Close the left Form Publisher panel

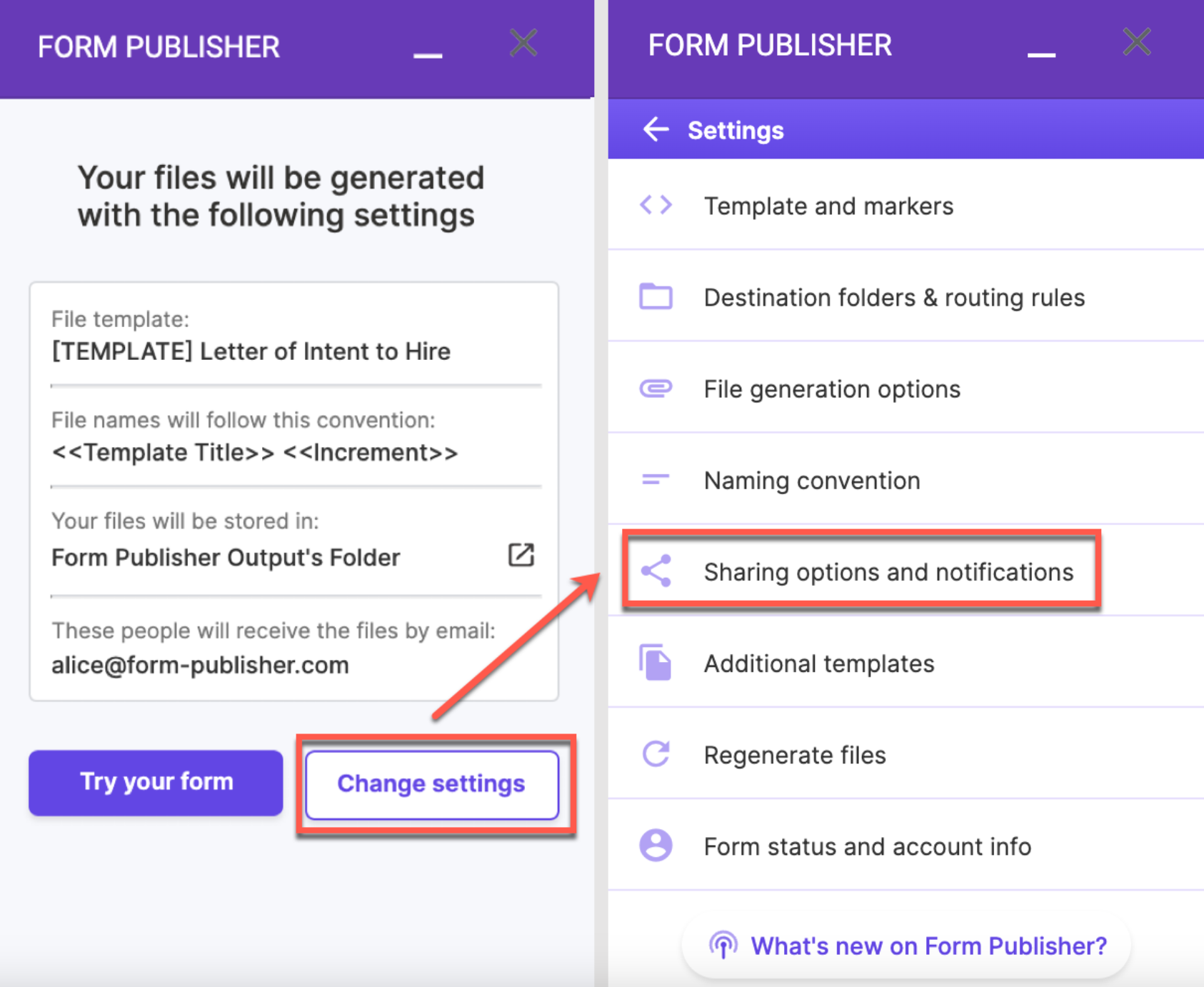[523, 43]
